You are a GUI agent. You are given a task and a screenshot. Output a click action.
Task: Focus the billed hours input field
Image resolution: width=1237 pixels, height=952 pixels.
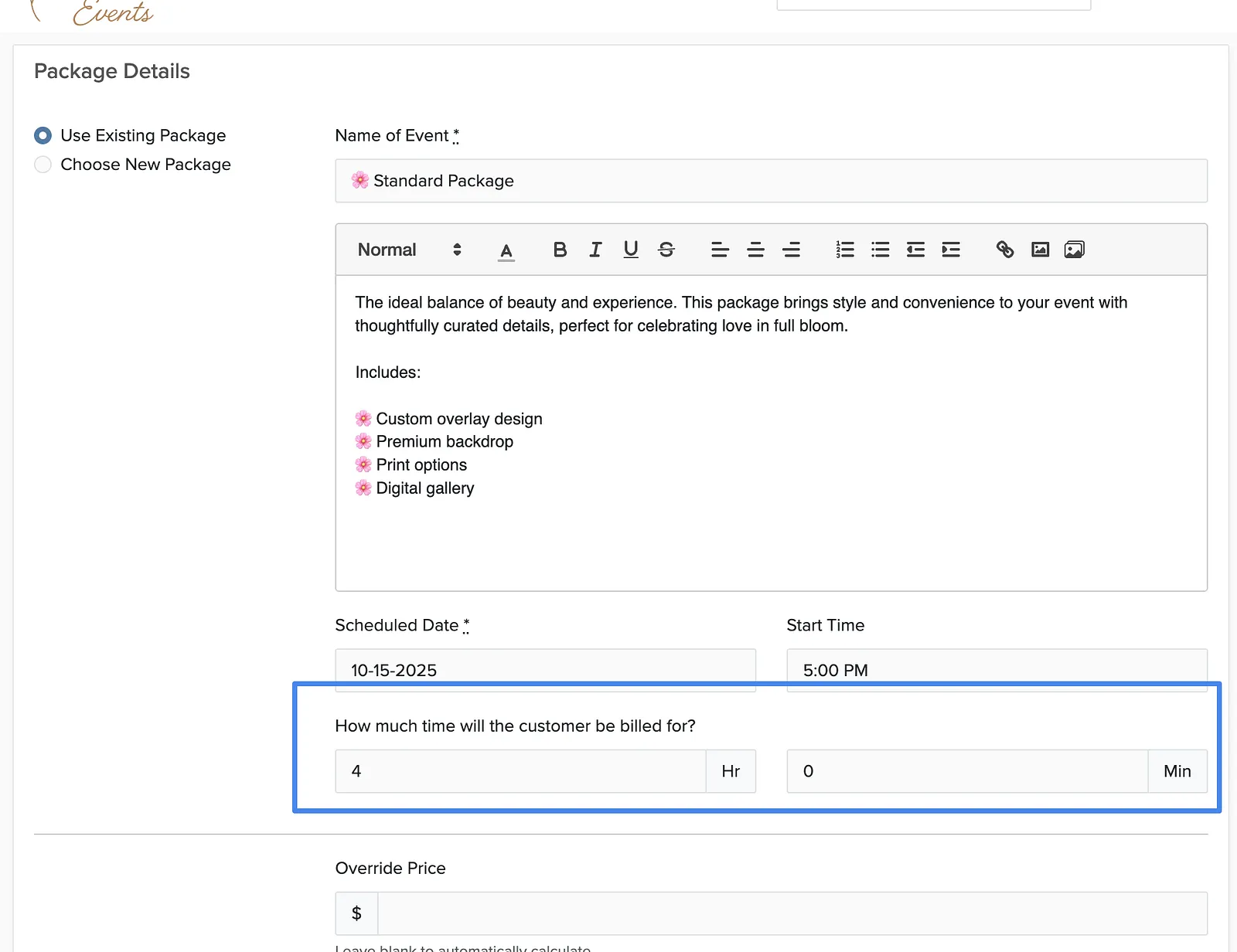[x=520, y=771]
